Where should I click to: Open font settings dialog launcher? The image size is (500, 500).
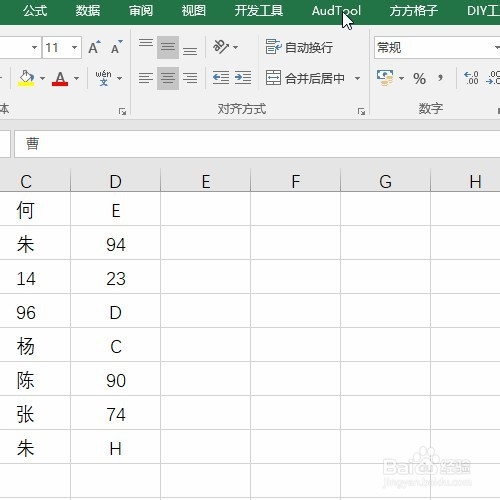pyautogui.click(x=122, y=111)
